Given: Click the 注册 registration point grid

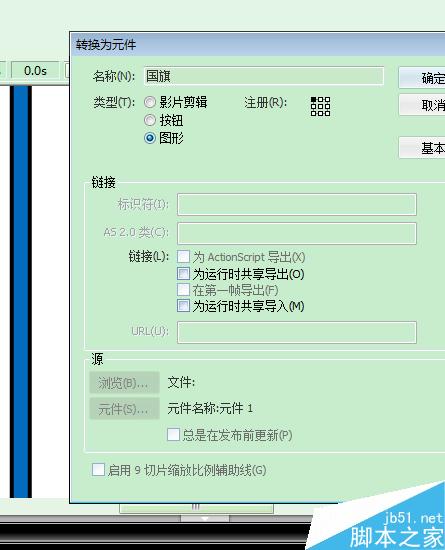Looking at the screenshot, I should tap(320, 106).
